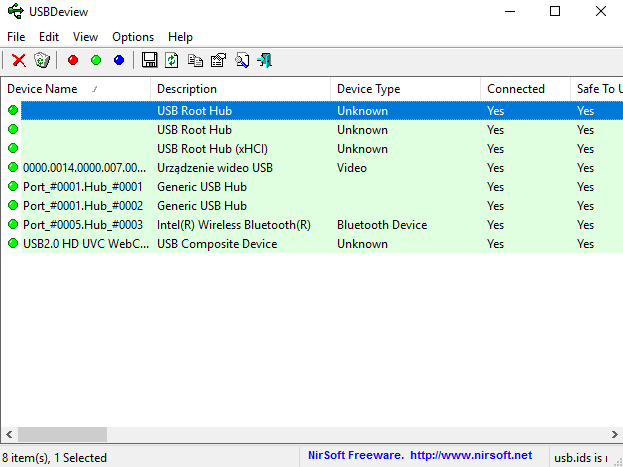Click the exit door icon
Screen dimensions: 623x467
(x=264, y=60)
